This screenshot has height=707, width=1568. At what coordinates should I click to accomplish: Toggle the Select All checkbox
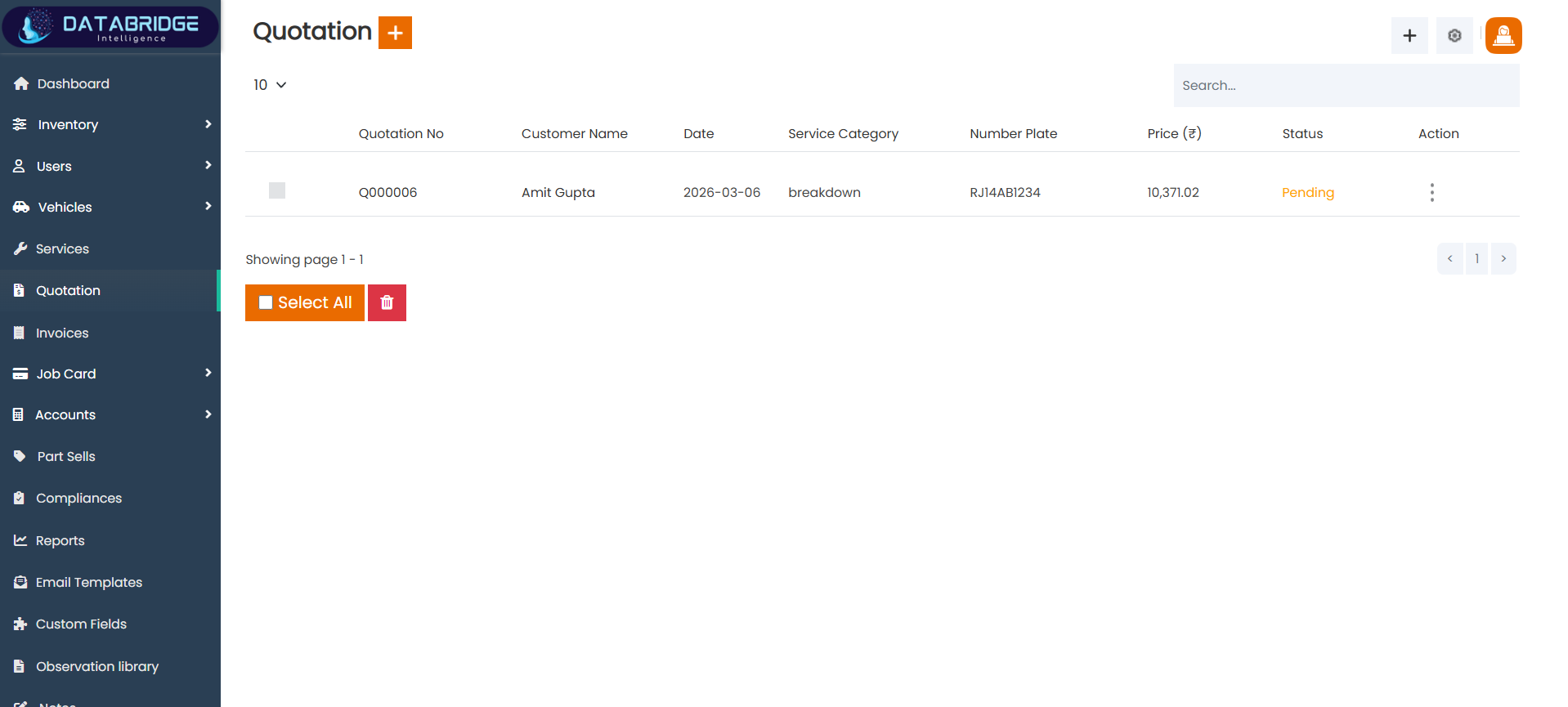point(266,302)
